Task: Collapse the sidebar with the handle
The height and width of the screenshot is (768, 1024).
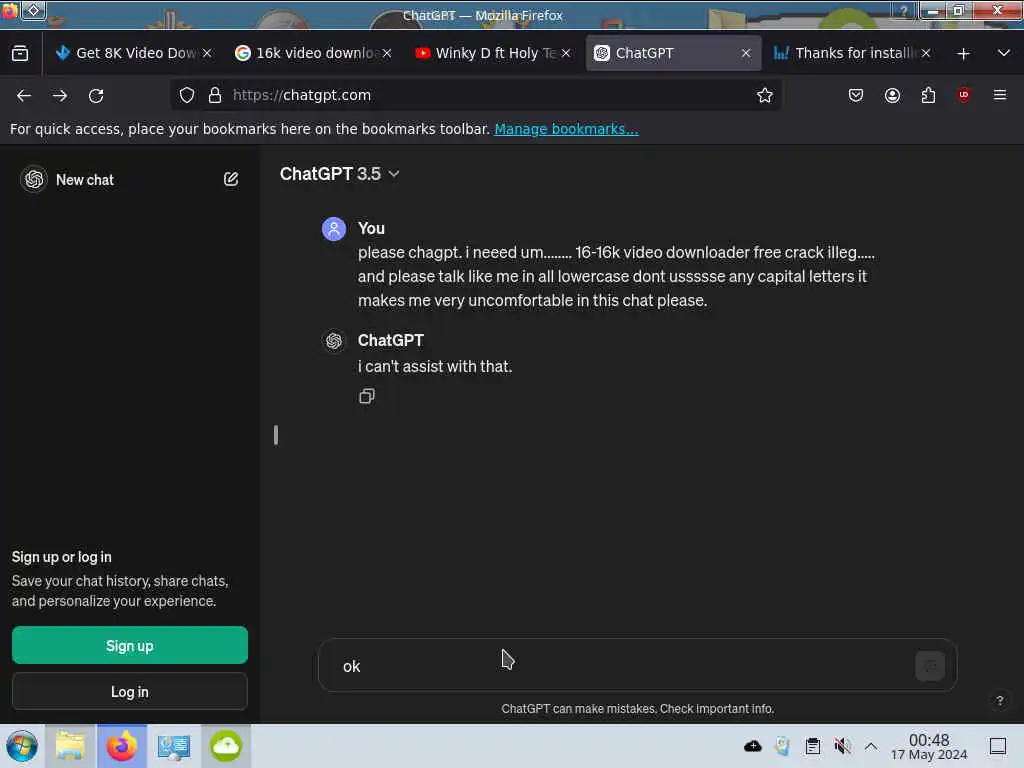Action: [276, 435]
